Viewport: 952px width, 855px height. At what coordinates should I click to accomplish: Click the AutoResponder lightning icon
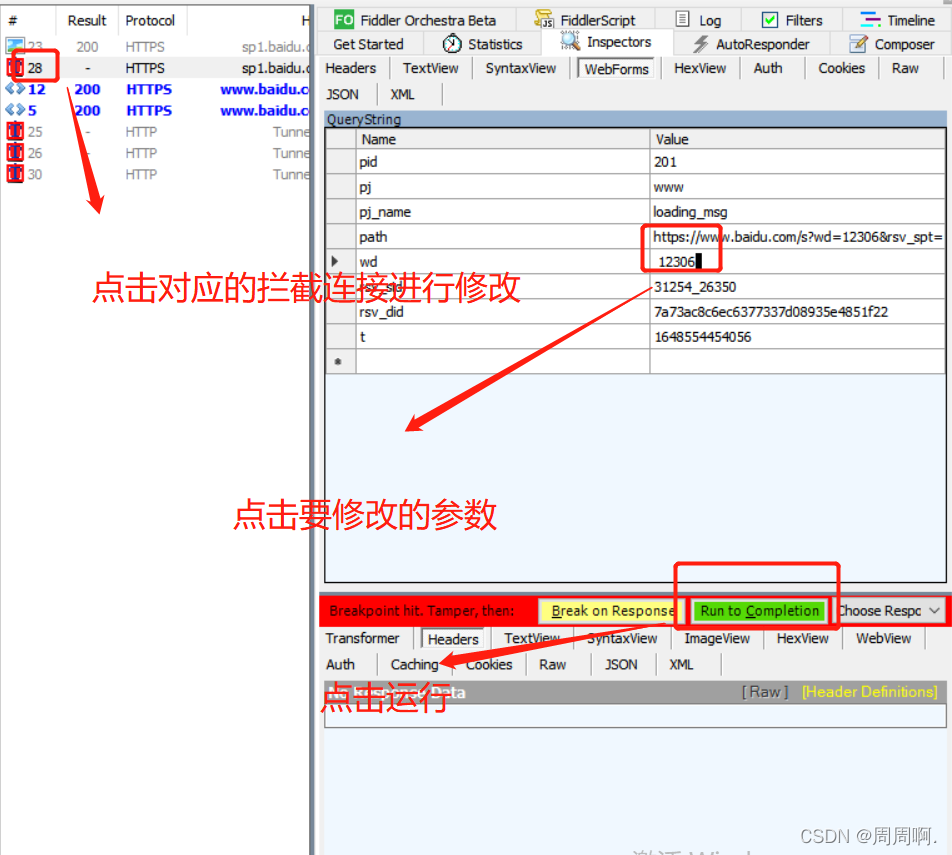(x=701, y=44)
